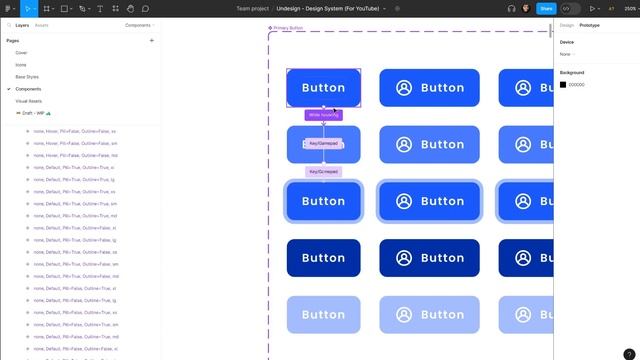Click the Undesign - Design System file title
Image resolution: width=640 pixels, height=360 pixels.
coord(328,9)
